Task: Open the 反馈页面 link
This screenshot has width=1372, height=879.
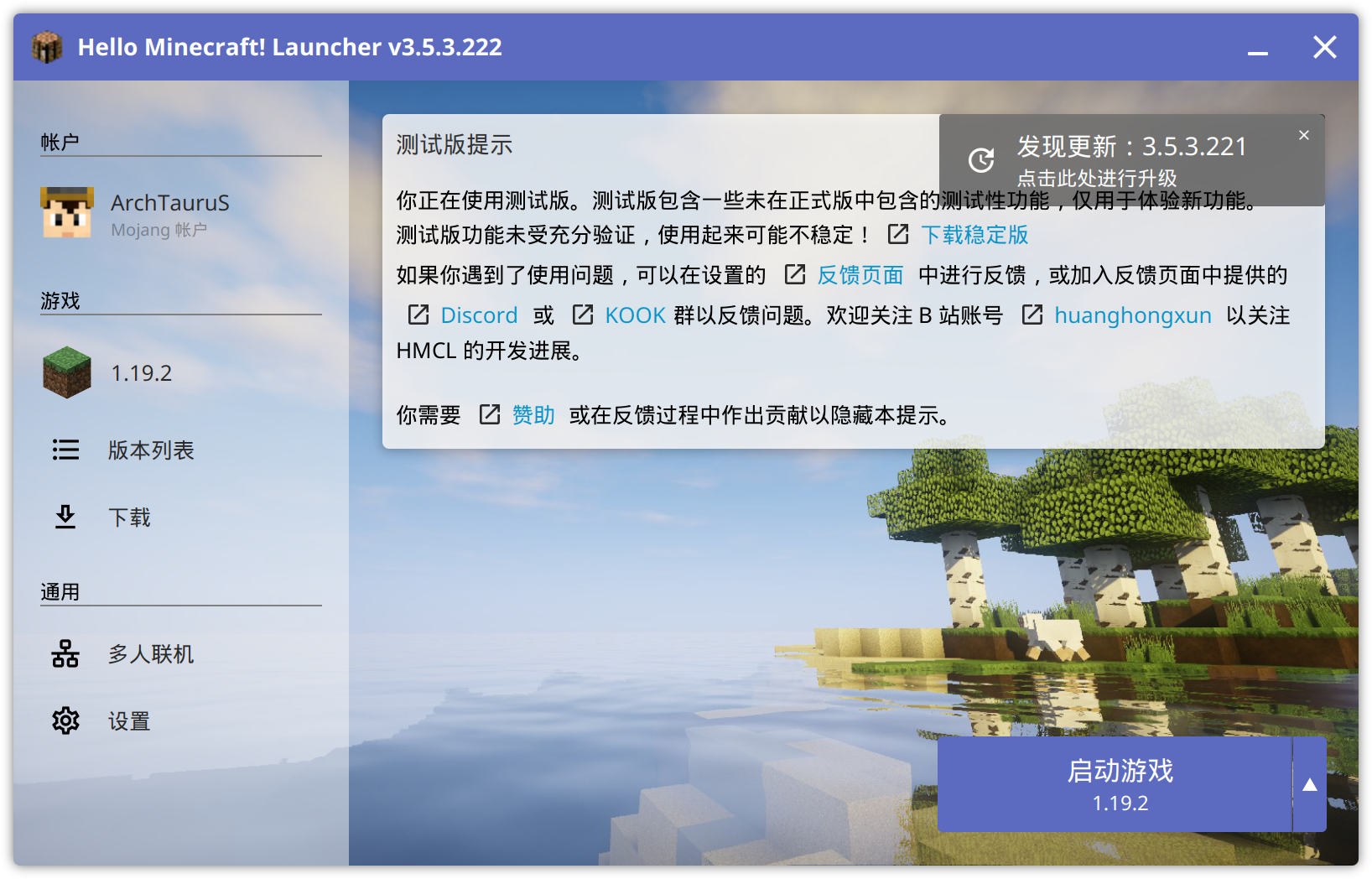Action: [860, 274]
